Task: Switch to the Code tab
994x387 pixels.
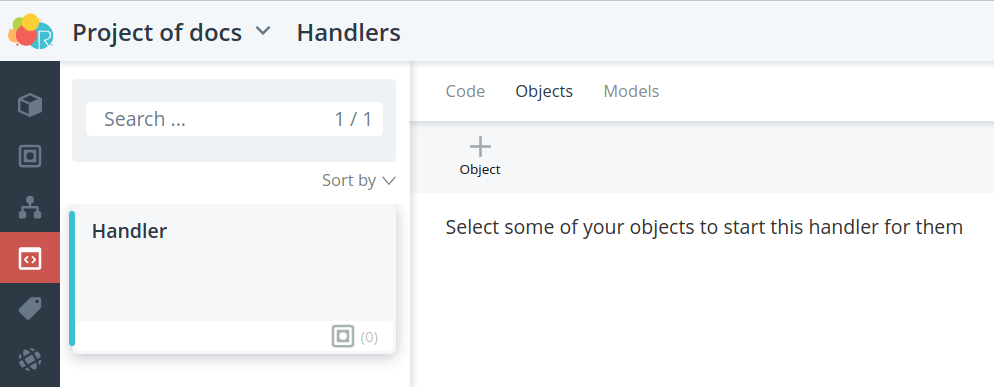Action: click(465, 91)
